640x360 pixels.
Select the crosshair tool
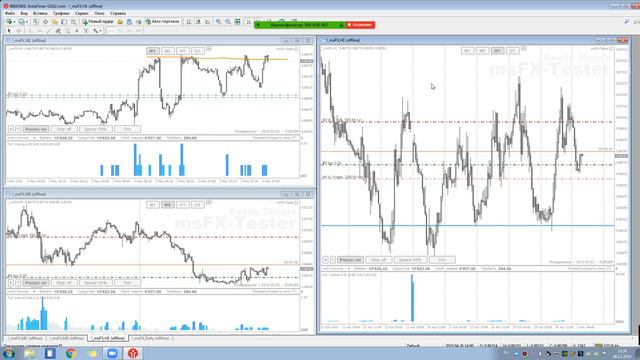click(19, 31)
